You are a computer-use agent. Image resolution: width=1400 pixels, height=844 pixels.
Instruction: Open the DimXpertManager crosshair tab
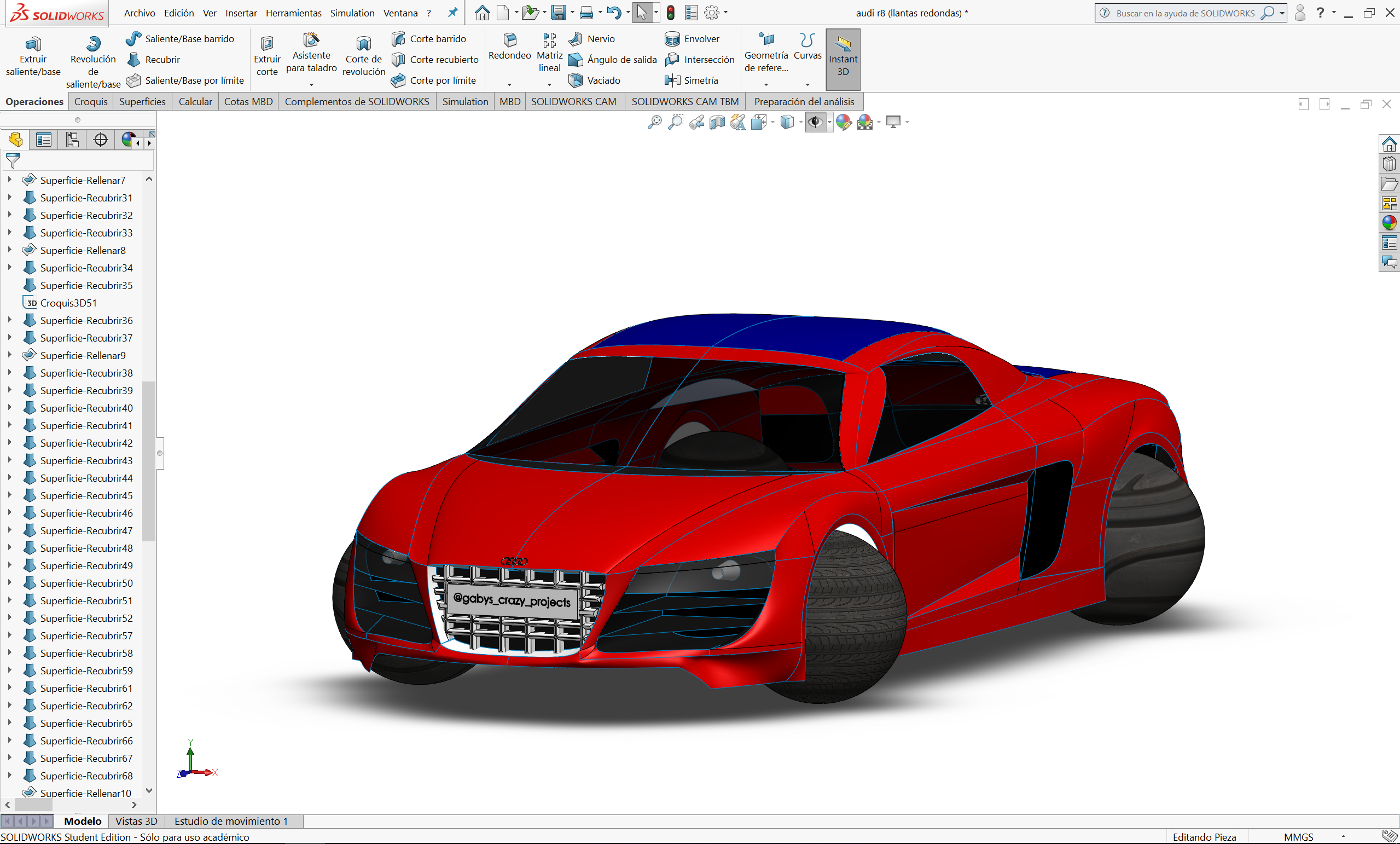click(x=101, y=140)
